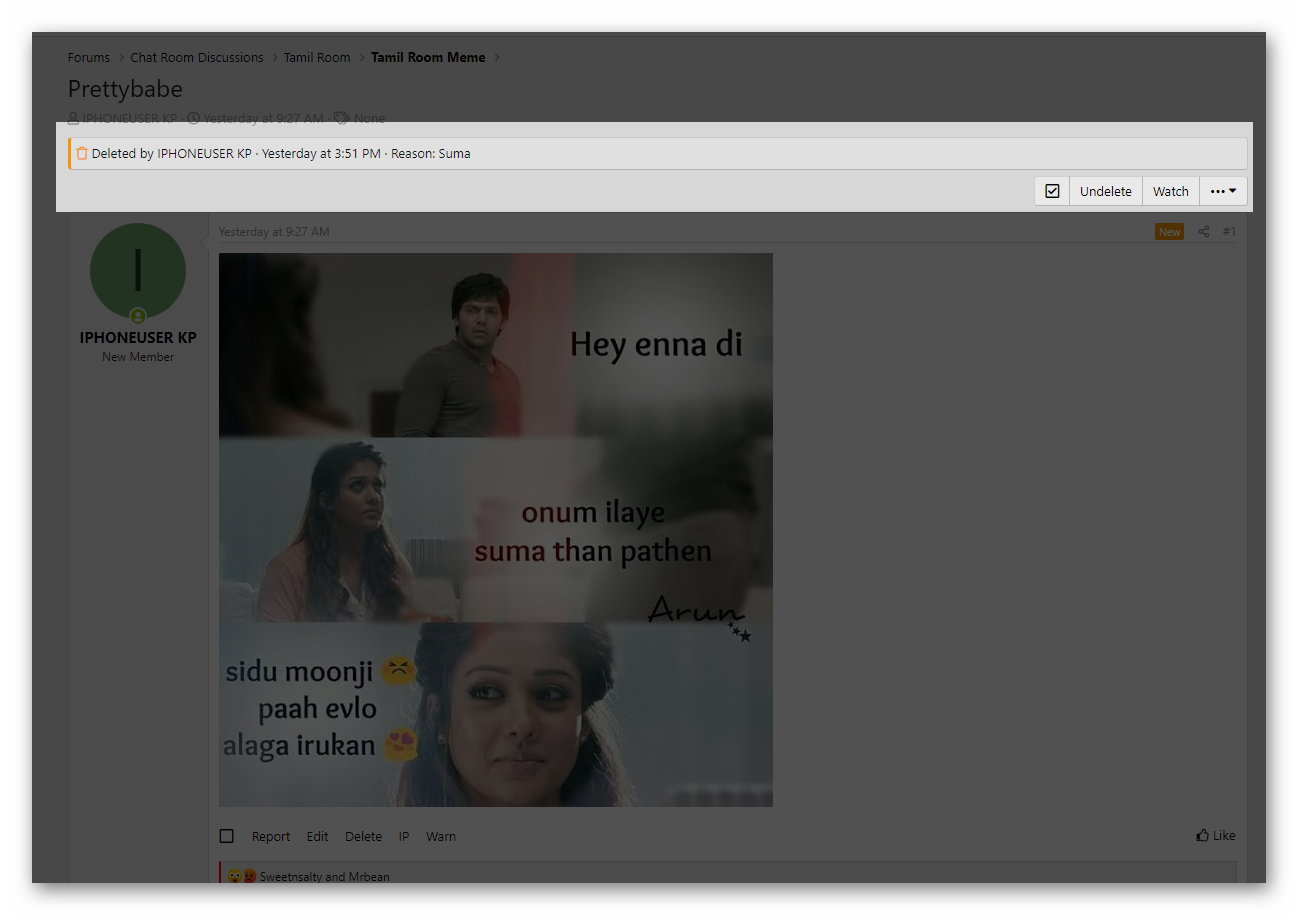Go to Chat Room Discussions breadcrumb
The image size is (1298, 915).
point(197,57)
